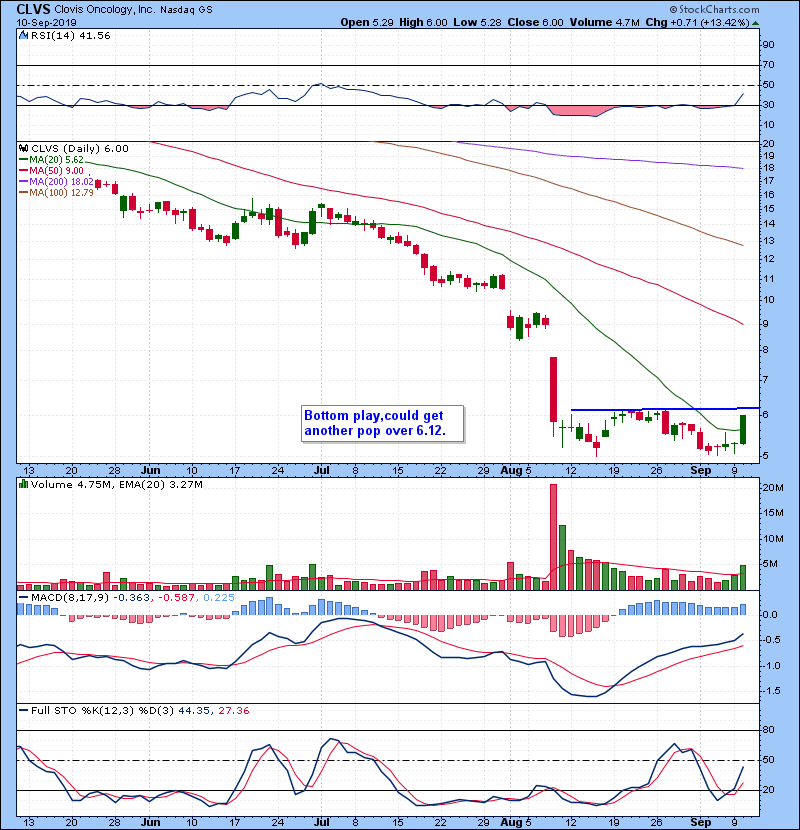This screenshot has width=800, height=830.
Task: Click the MACD histogram value 0.225
Action: click(217, 597)
